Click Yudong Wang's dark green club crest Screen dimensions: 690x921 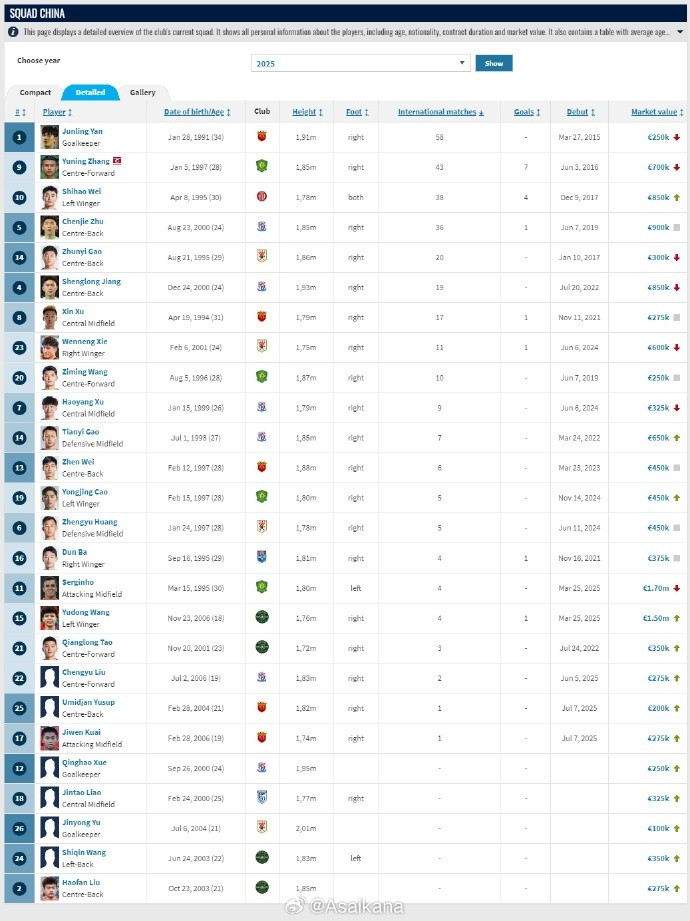pos(262,617)
